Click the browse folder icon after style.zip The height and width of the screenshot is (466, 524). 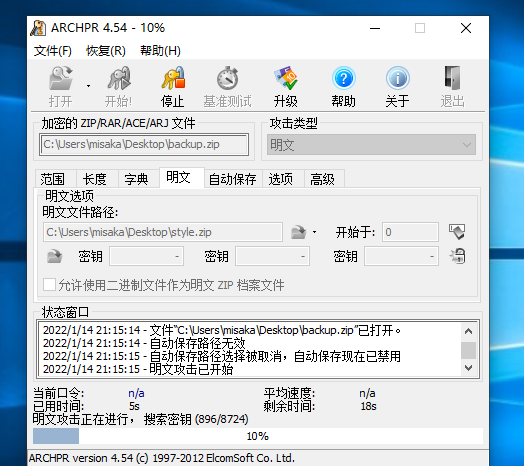[x=298, y=232]
